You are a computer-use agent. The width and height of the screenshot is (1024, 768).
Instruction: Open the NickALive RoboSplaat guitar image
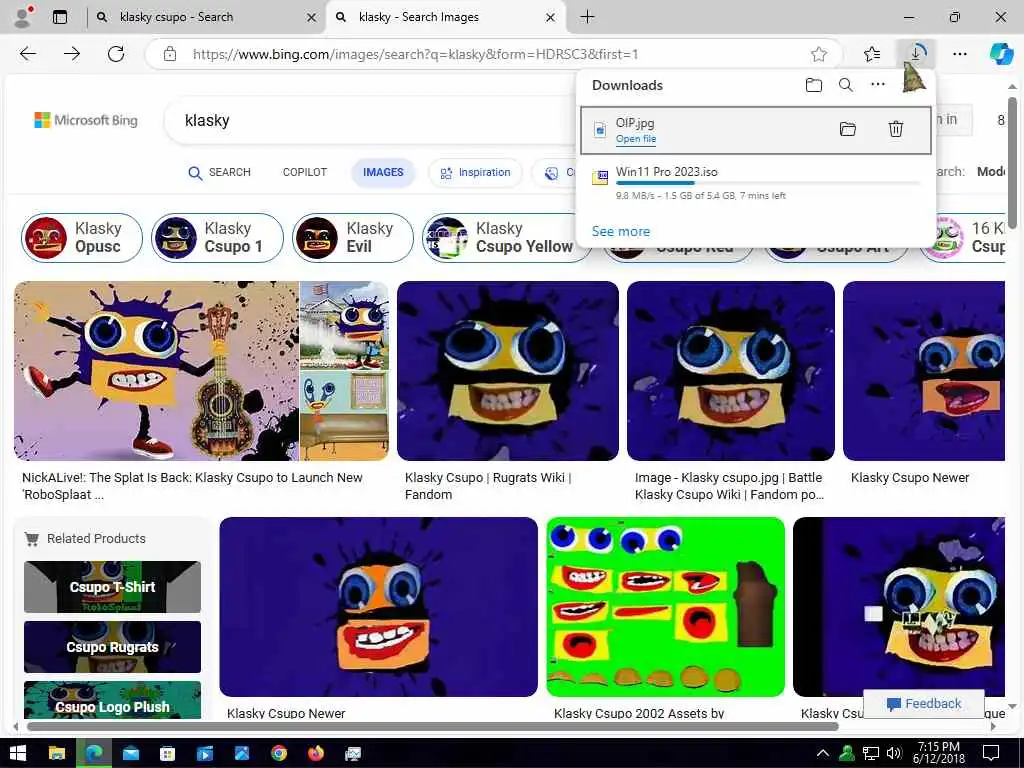156,371
